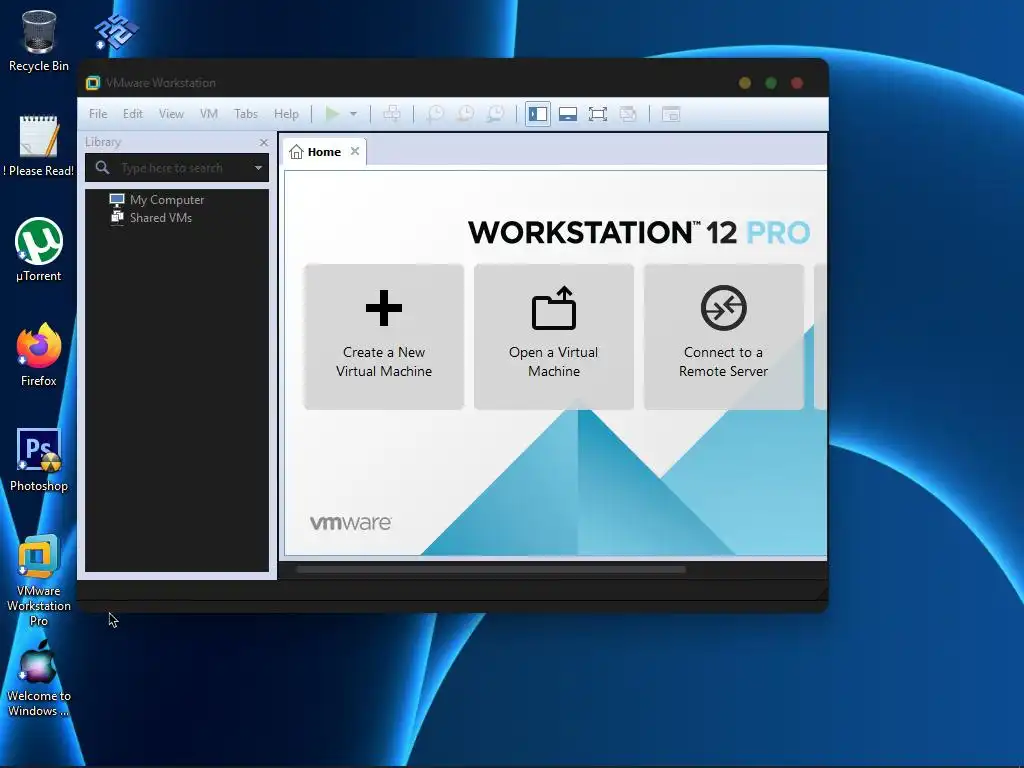The image size is (1024, 768).
Task: Open the Edit menu
Action: pyautogui.click(x=133, y=114)
